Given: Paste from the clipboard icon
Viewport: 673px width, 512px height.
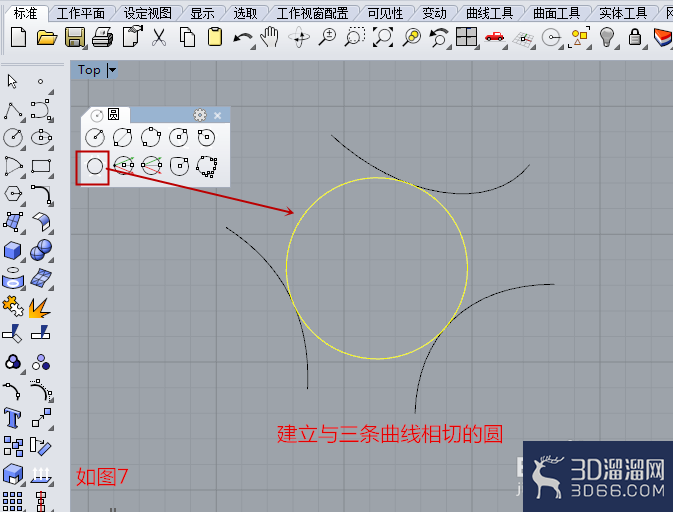Looking at the screenshot, I should tap(215, 37).
